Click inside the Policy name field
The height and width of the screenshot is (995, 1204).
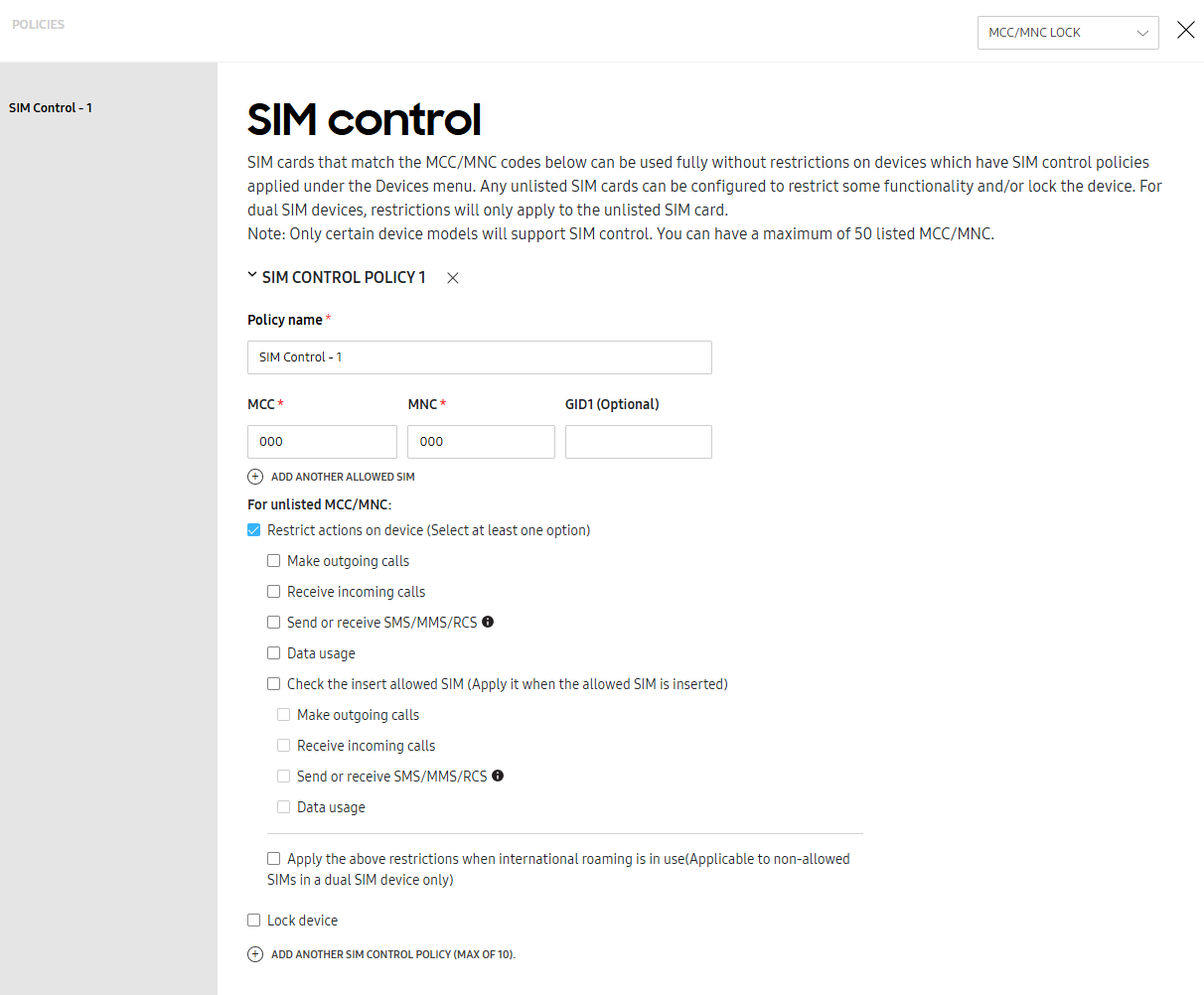pos(479,357)
